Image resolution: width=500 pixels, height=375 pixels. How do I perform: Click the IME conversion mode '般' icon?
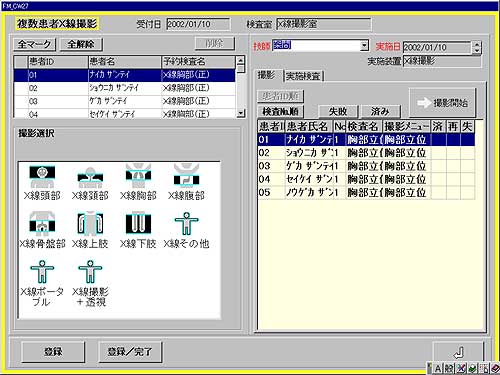point(449,368)
